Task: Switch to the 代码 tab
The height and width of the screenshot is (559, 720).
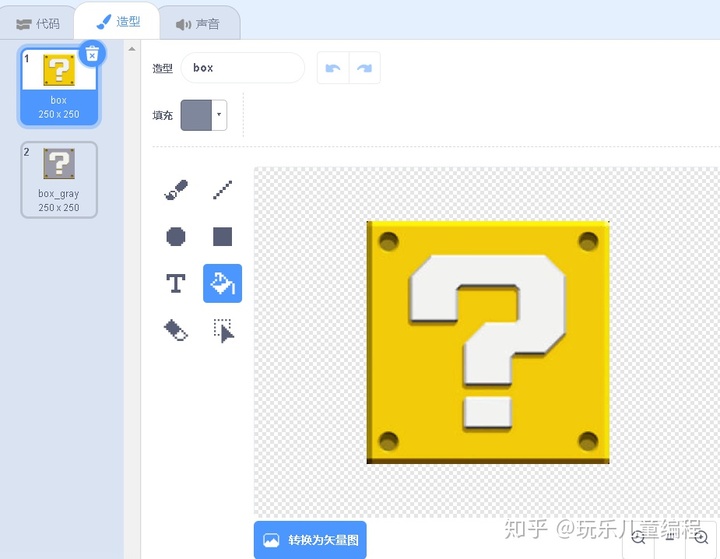Action: tap(38, 24)
